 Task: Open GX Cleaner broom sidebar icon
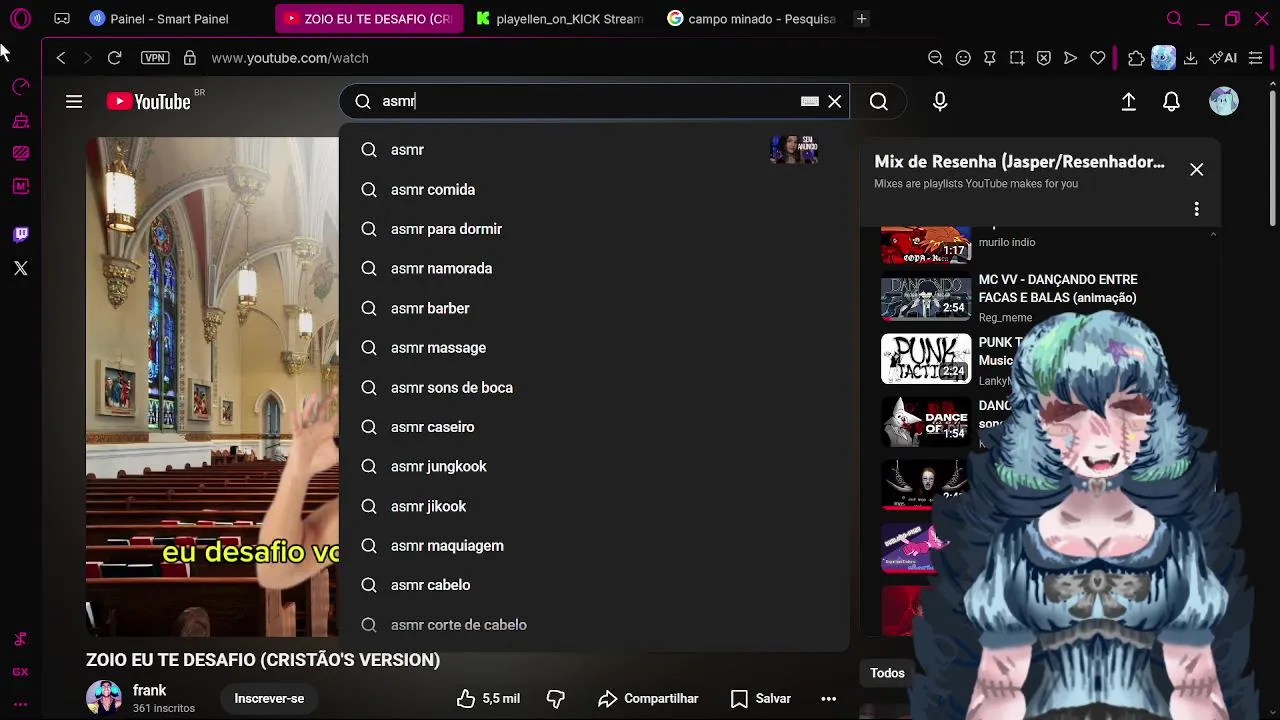point(20,121)
